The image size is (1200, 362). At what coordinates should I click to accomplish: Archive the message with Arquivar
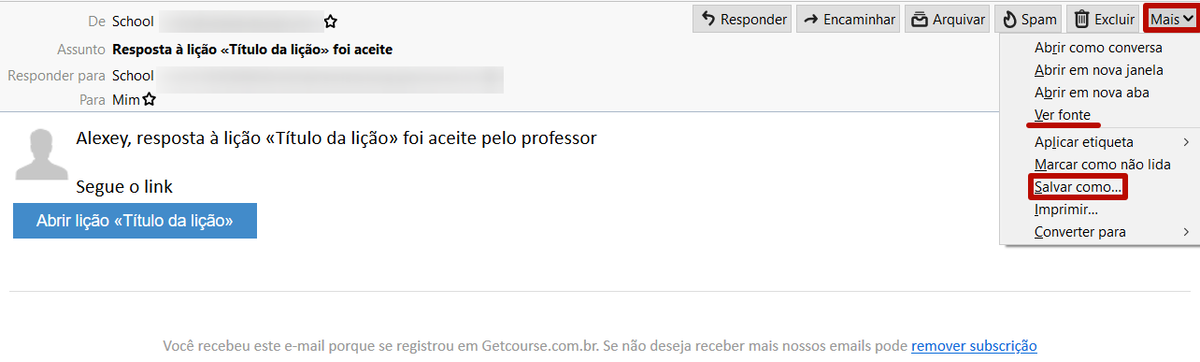pos(948,19)
